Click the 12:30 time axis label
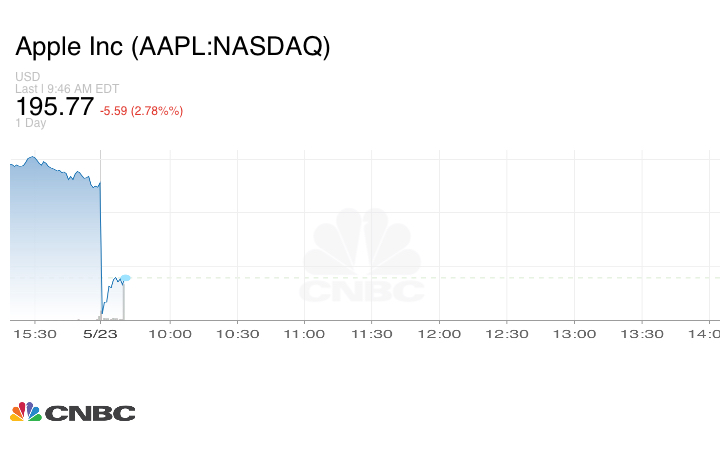The height and width of the screenshot is (450, 720). click(506, 334)
